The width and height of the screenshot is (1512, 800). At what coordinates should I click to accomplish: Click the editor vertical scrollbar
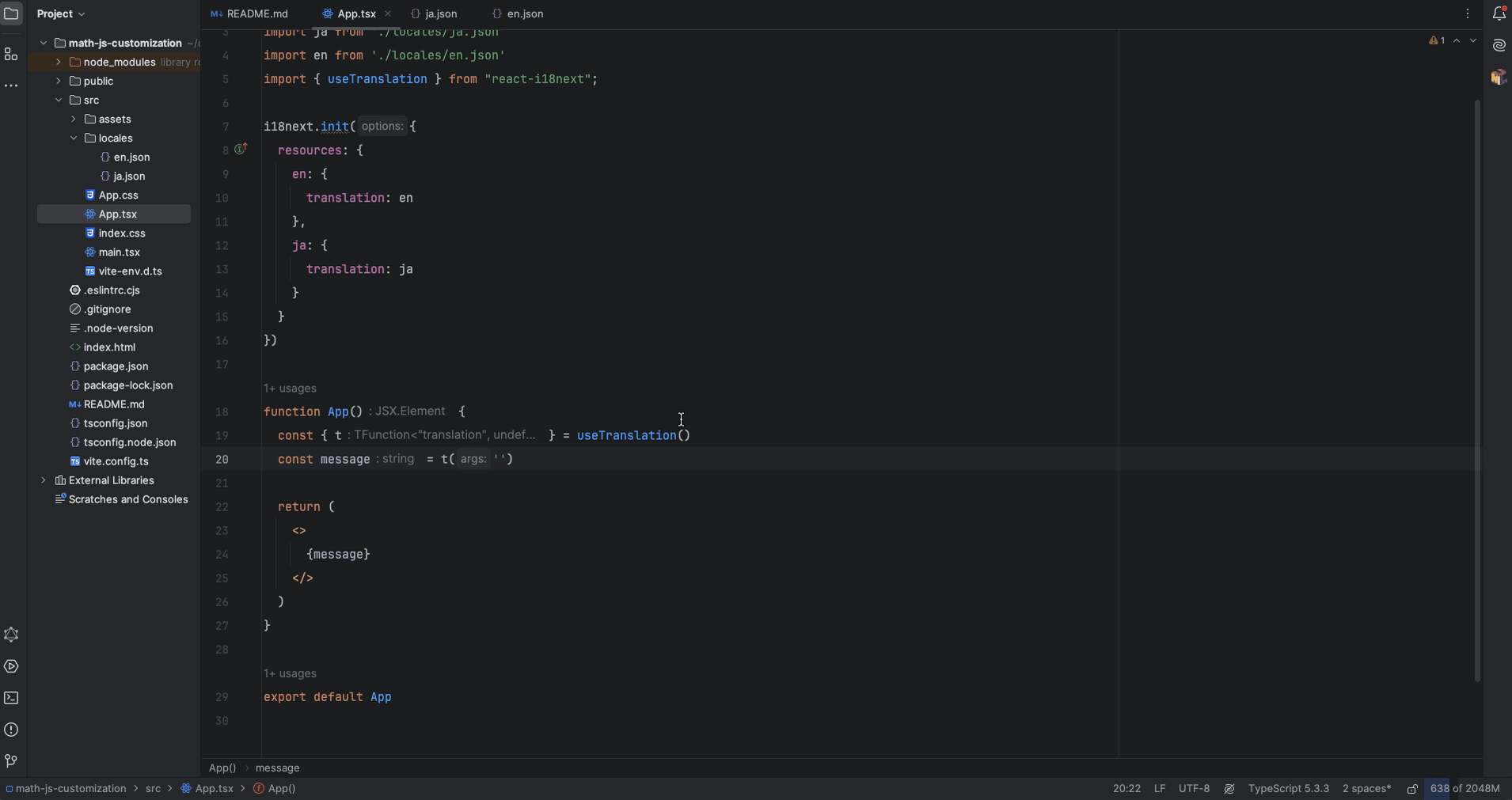point(1477,390)
